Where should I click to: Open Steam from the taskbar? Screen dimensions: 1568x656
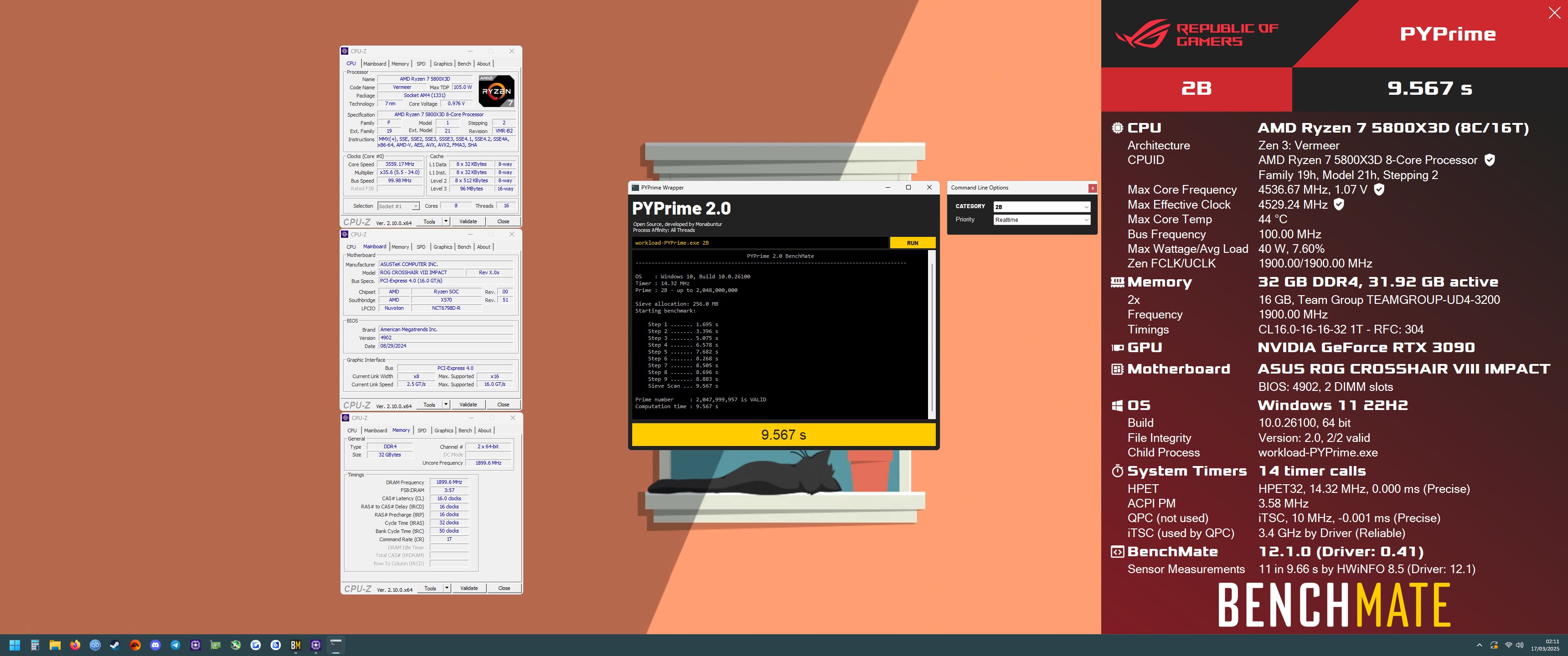click(115, 645)
